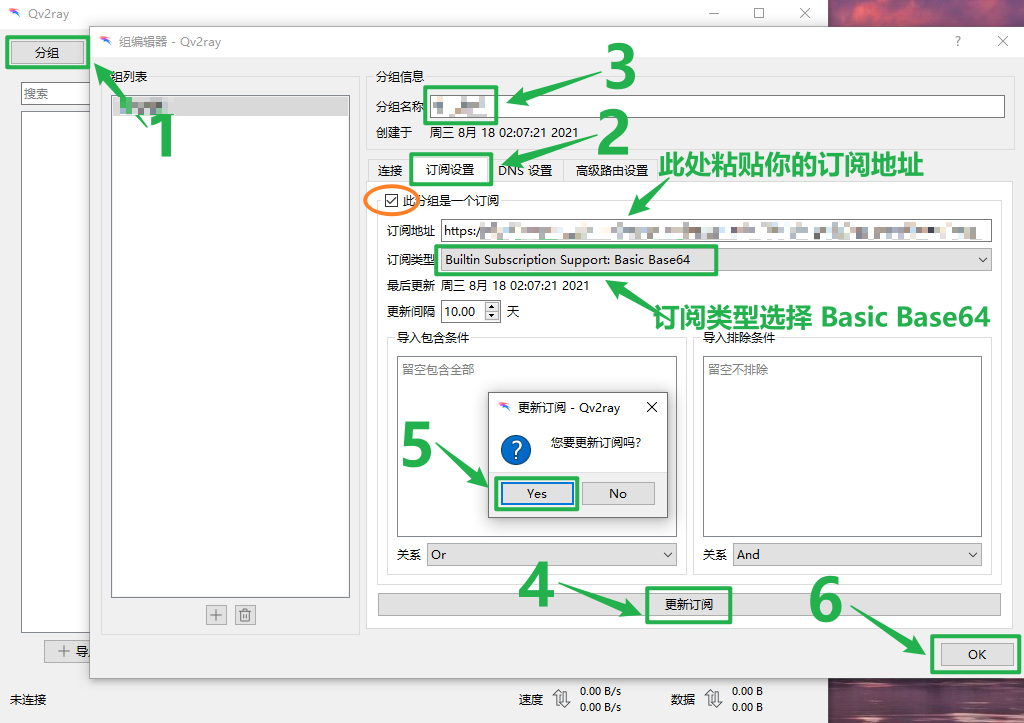
Task: Close the update subscription popup with X
Action: point(652,408)
